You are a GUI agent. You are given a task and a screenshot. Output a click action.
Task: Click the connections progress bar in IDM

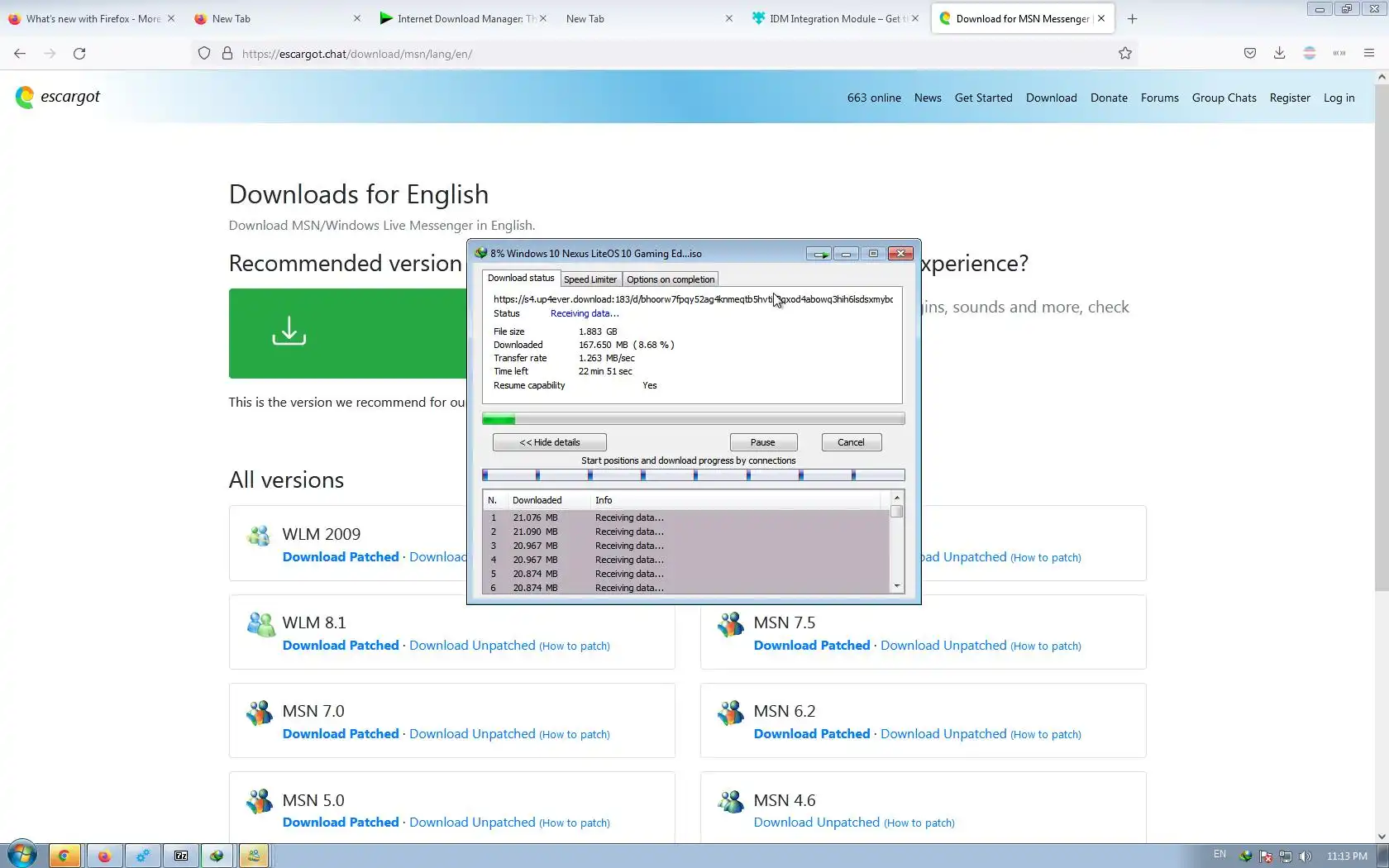tap(693, 475)
